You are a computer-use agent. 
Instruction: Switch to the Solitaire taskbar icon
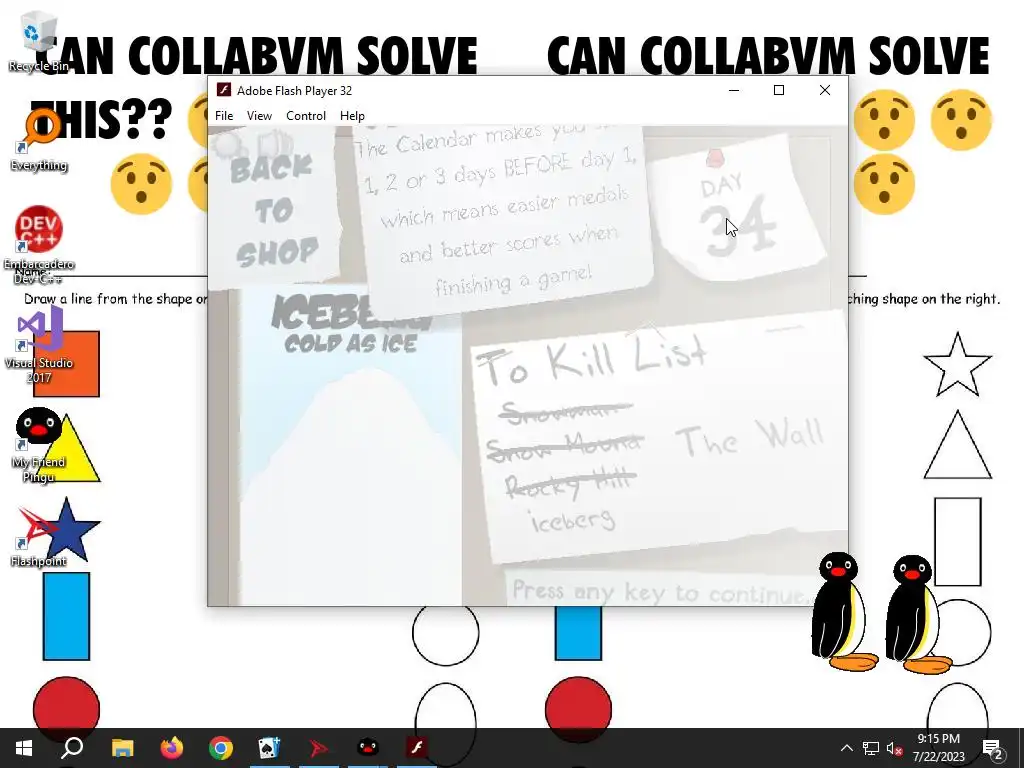270,748
